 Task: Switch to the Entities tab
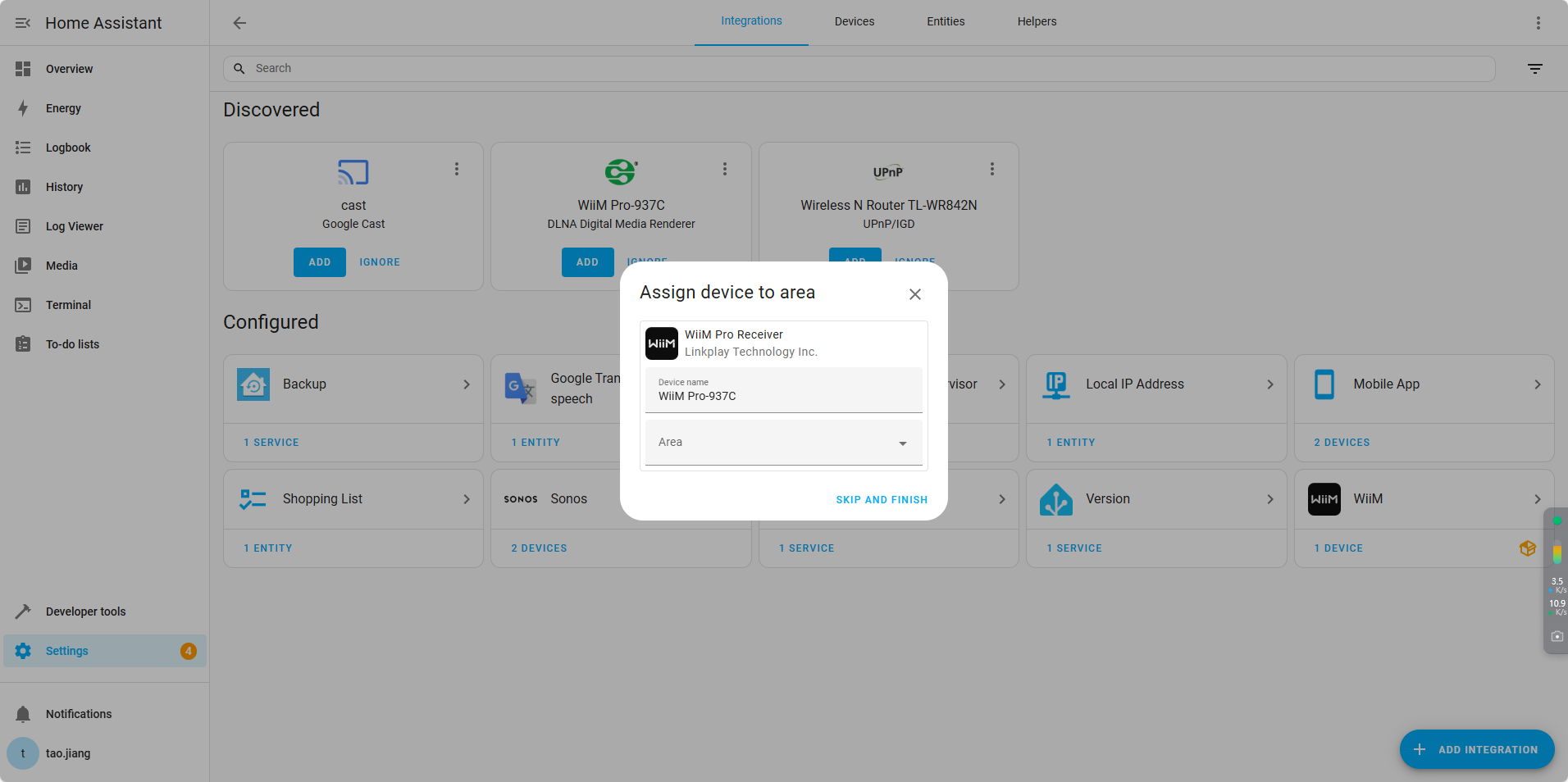[x=946, y=22]
